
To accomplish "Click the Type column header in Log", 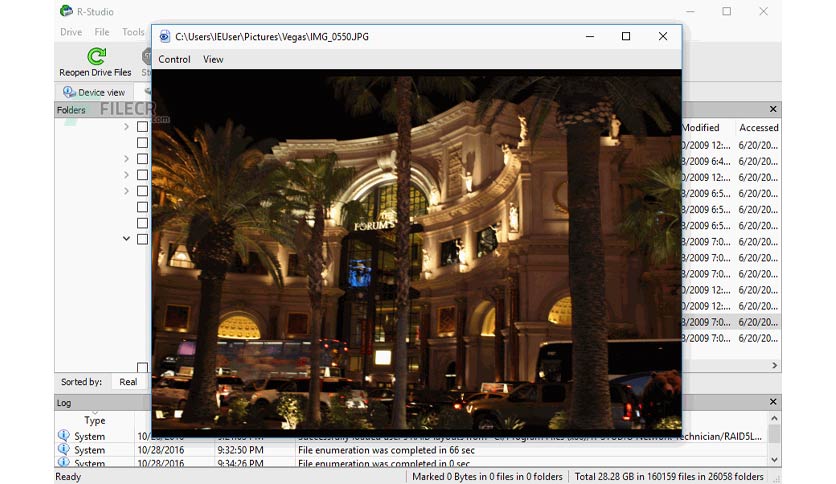I will (95, 420).
